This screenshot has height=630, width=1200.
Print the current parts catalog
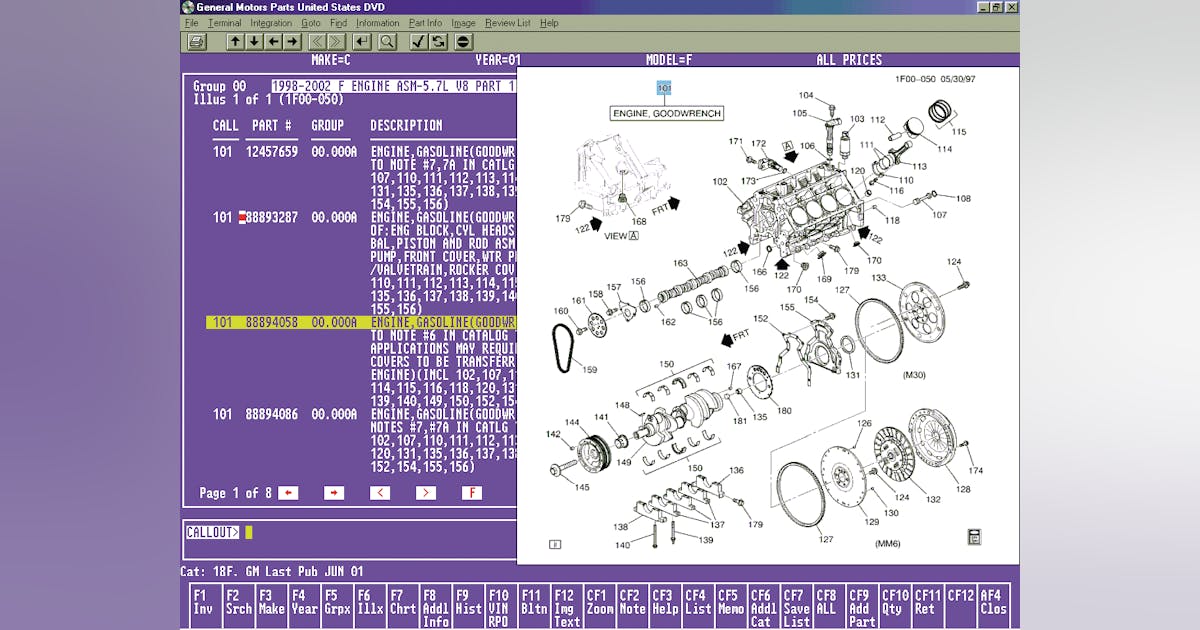[x=197, y=42]
